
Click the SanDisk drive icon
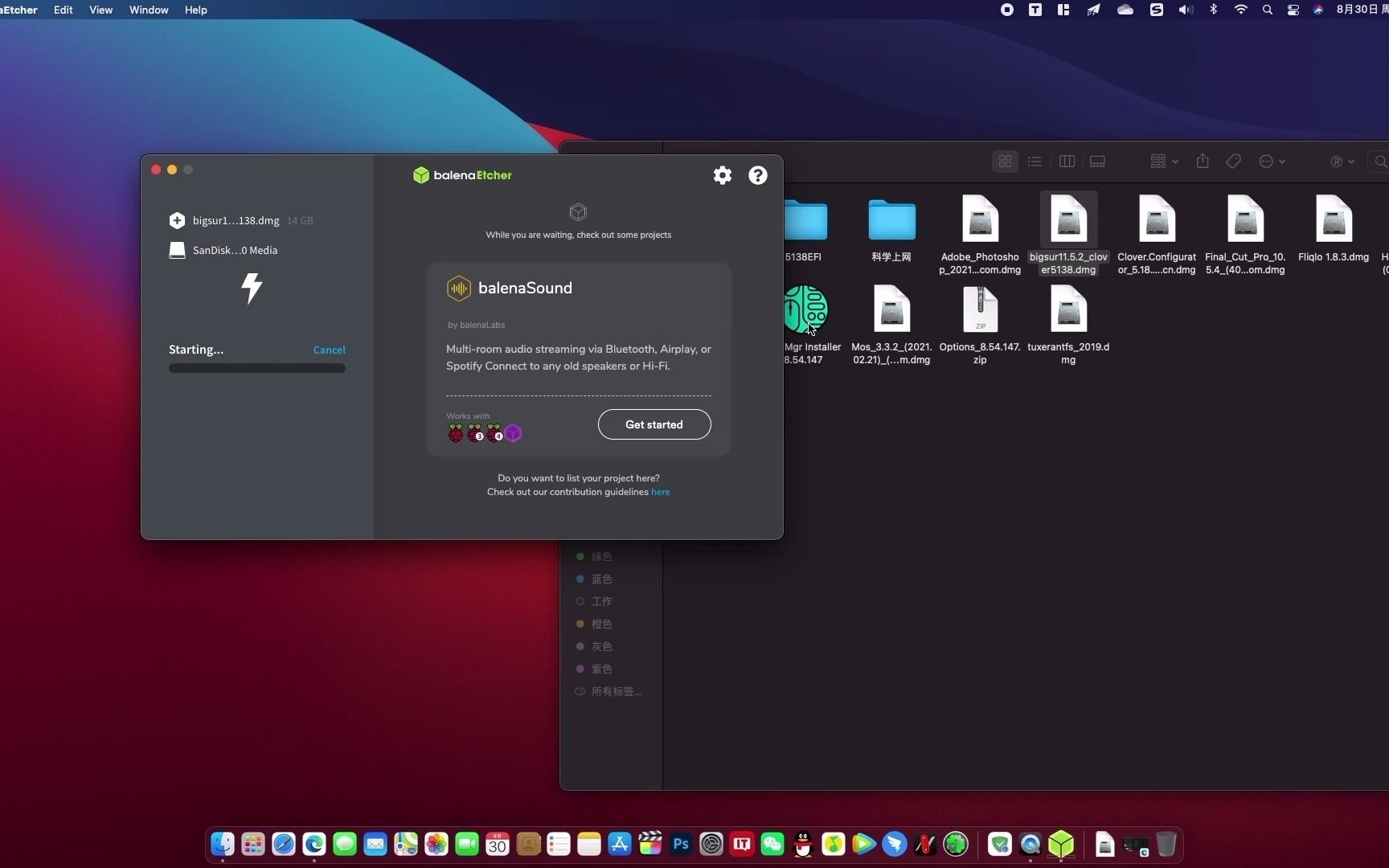(177, 250)
